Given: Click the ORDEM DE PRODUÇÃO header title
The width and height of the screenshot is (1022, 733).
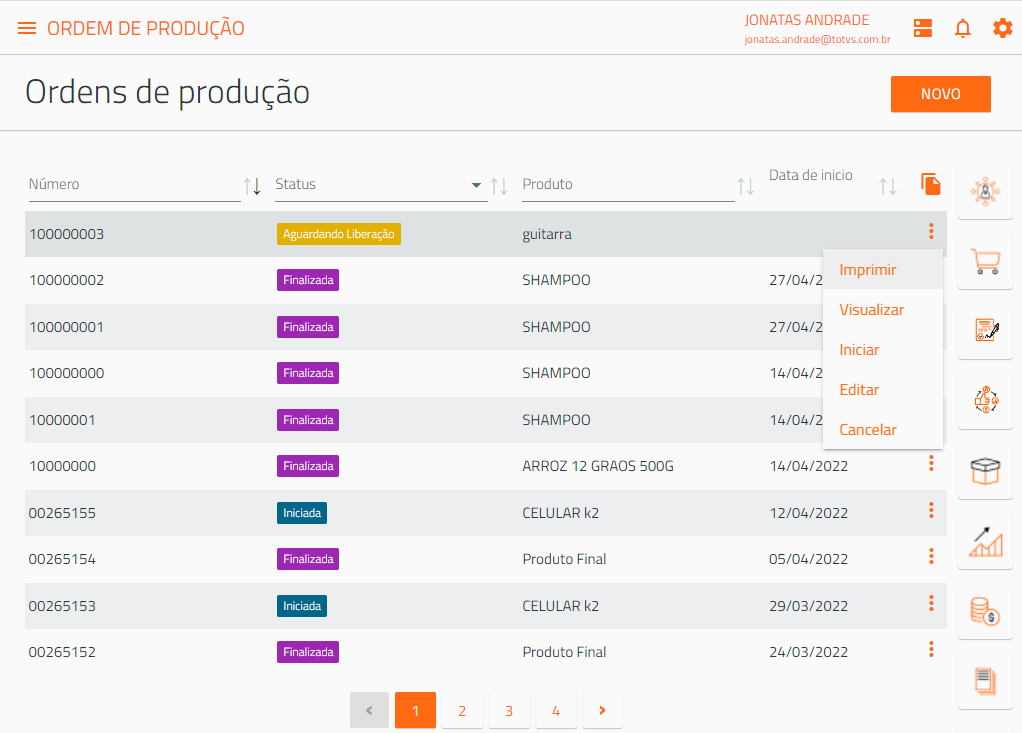Looking at the screenshot, I should coord(146,29).
